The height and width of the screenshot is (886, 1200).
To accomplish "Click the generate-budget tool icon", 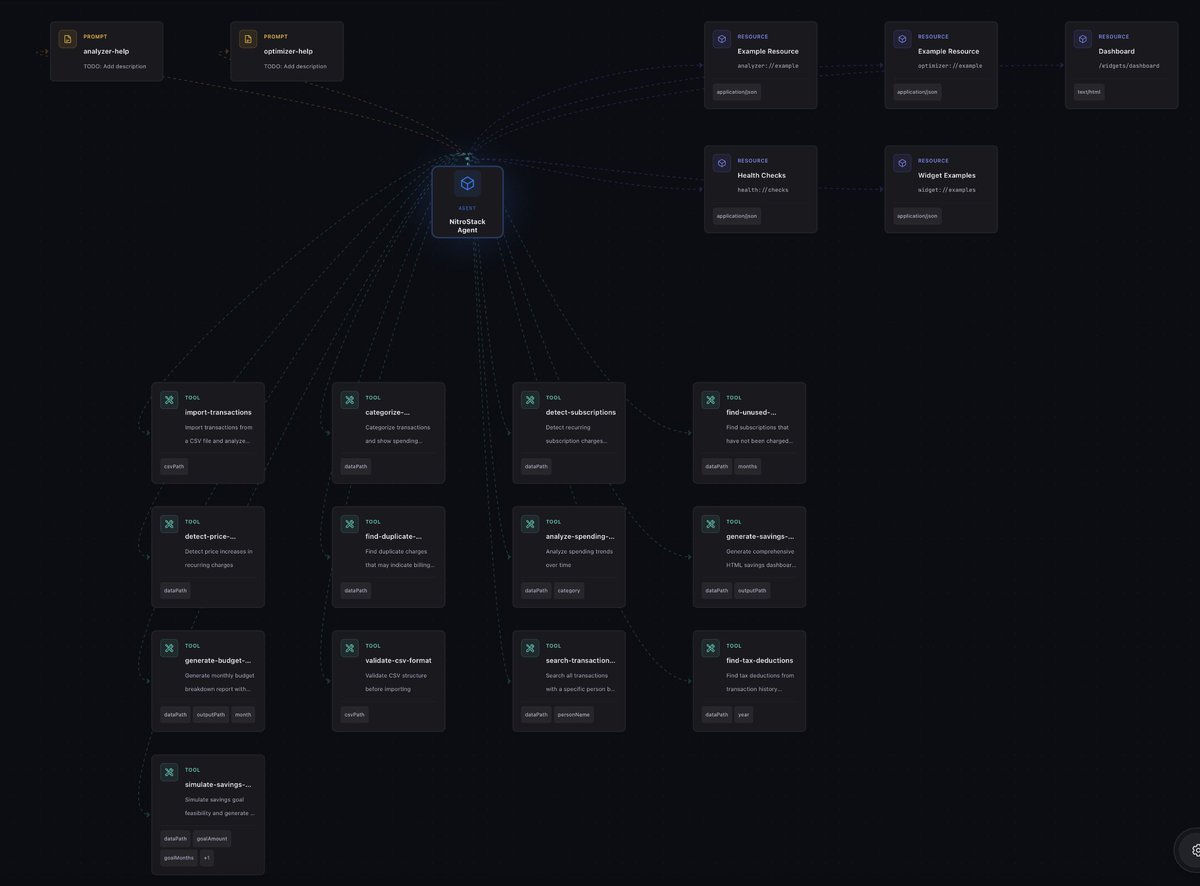I will (x=169, y=648).
